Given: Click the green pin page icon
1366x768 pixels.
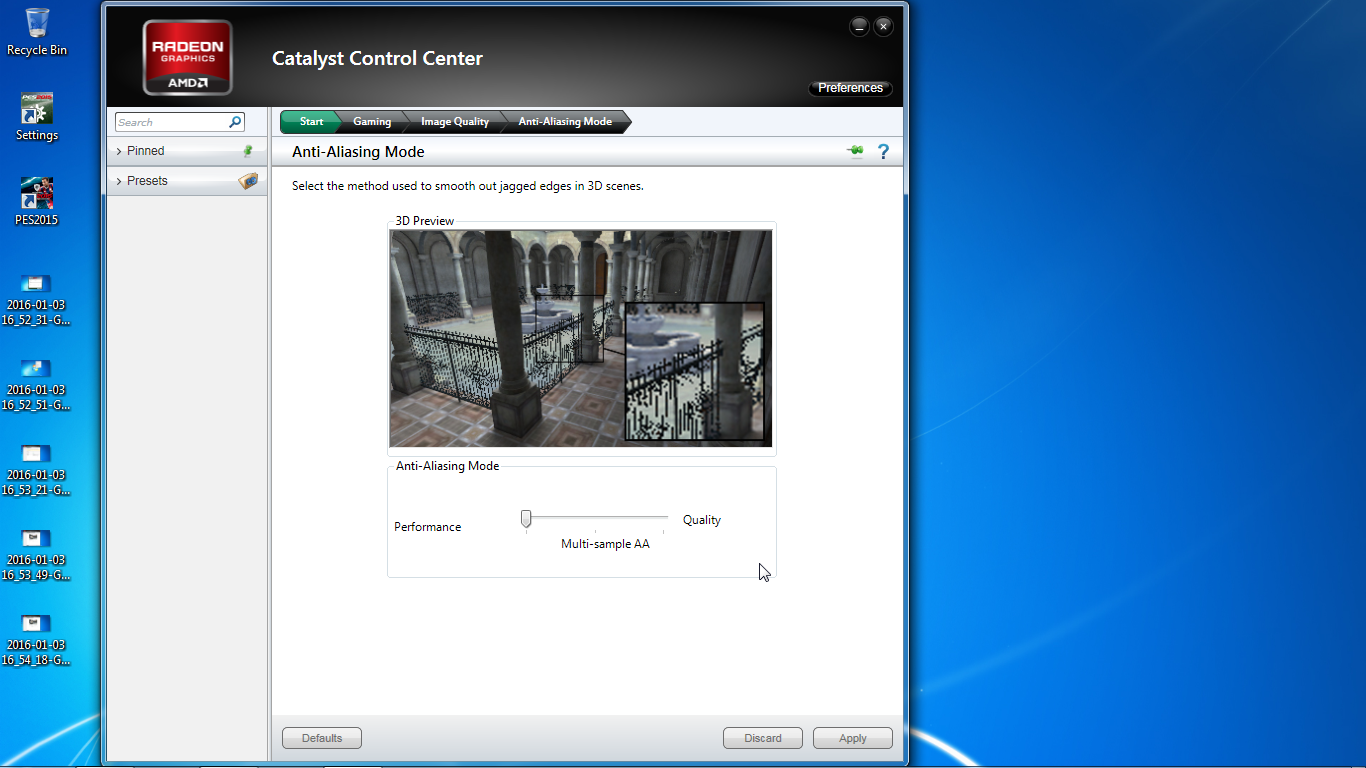Looking at the screenshot, I should pos(855,151).
